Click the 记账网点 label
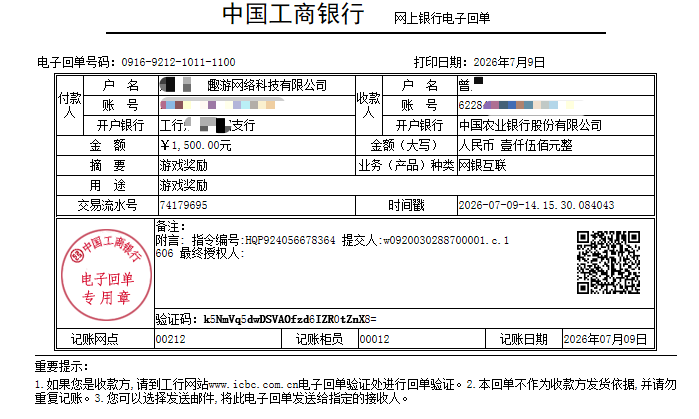The width and height of the screenshot is (699, 419). pos(95,340)
